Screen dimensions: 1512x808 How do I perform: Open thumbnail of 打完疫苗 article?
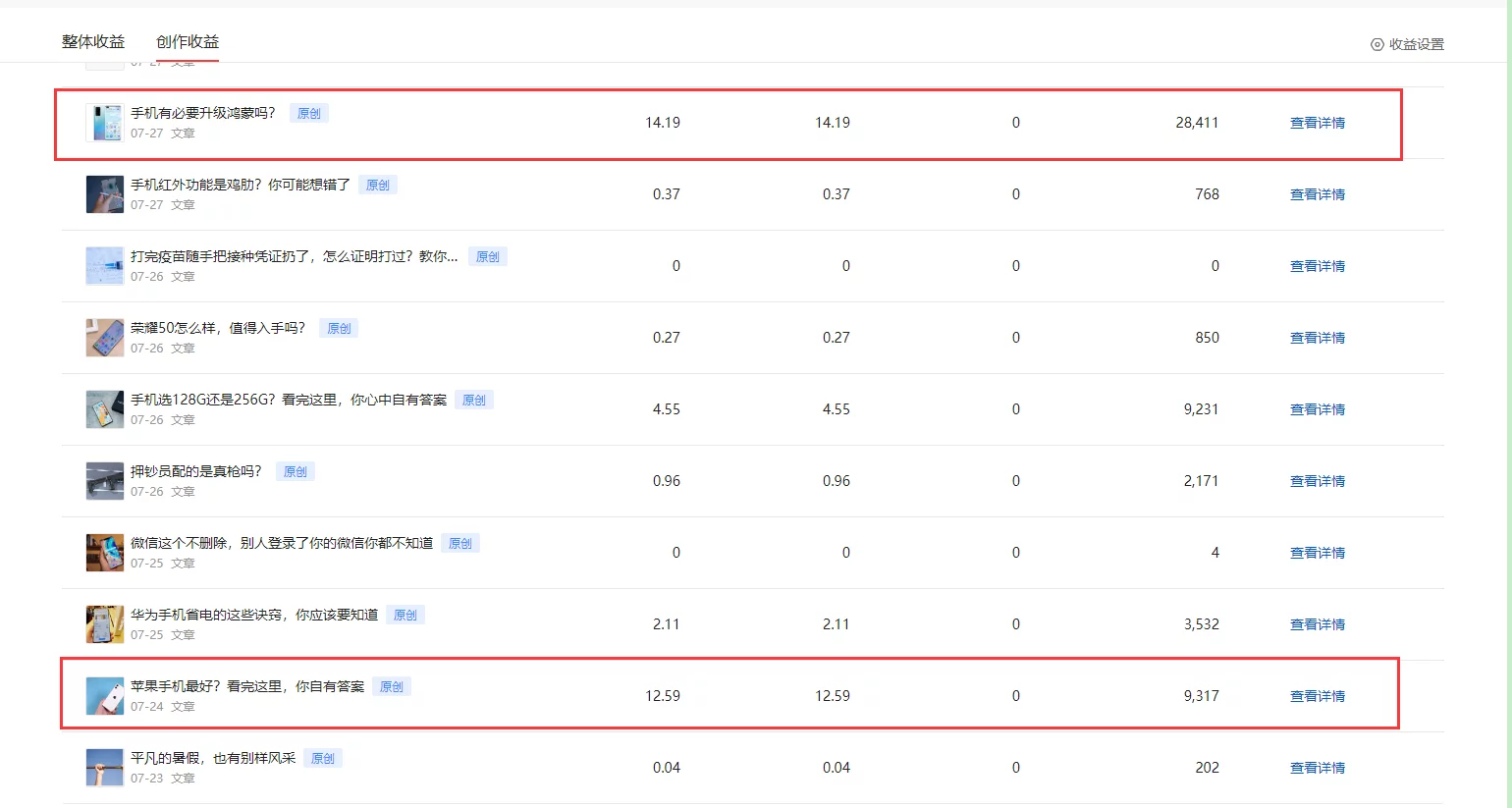[104, 266]
